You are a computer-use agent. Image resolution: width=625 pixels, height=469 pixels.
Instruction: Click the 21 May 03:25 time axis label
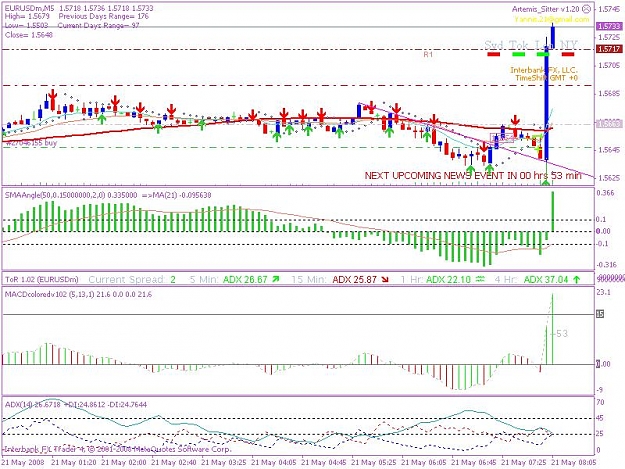224,463
